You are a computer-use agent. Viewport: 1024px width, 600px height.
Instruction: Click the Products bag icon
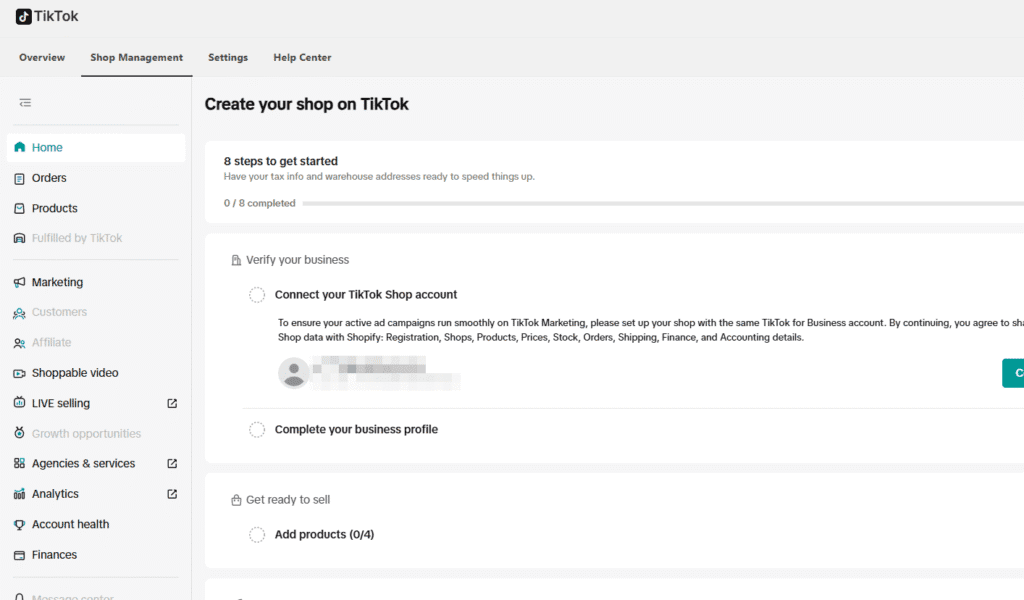20,208
